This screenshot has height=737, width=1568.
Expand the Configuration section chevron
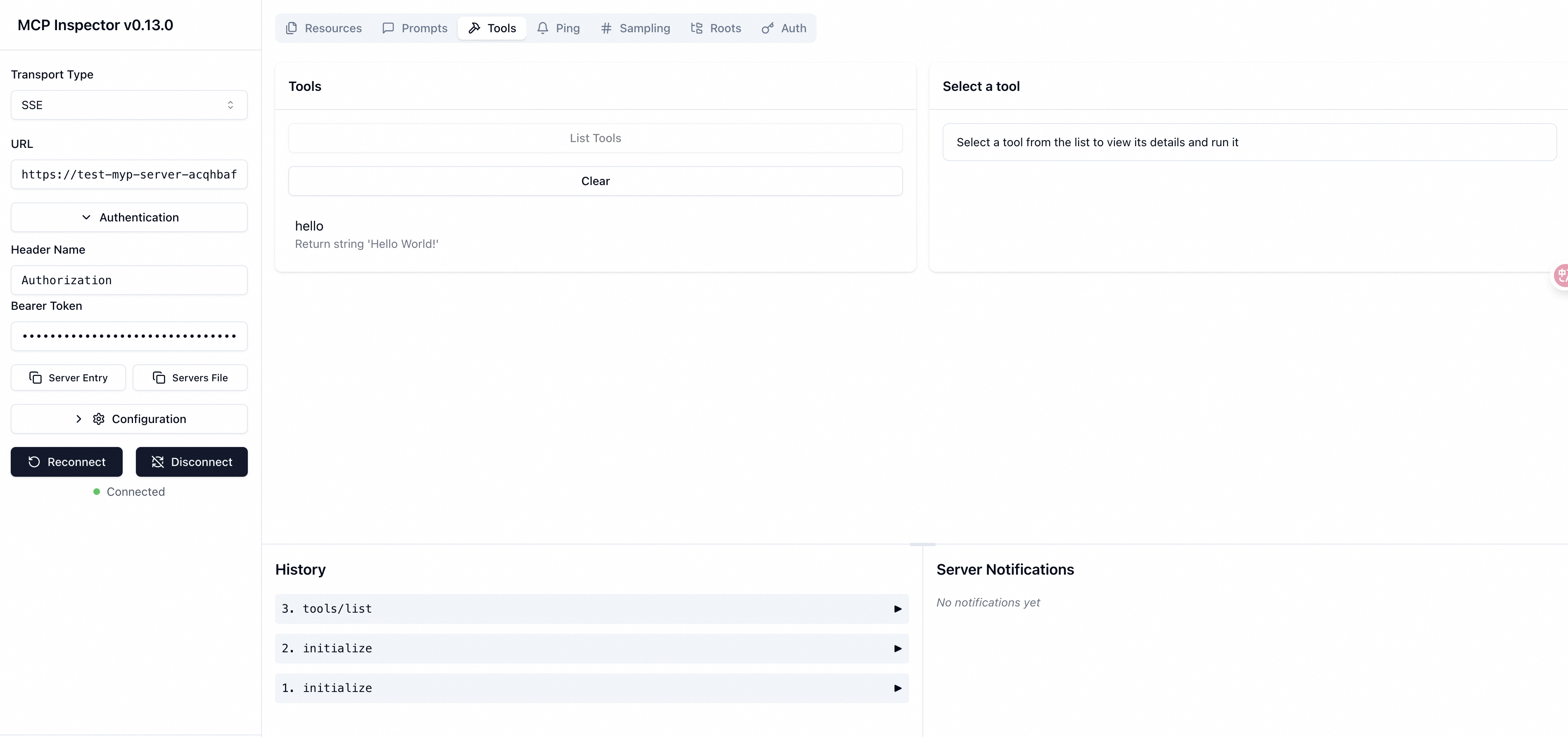tap(78, 419)
